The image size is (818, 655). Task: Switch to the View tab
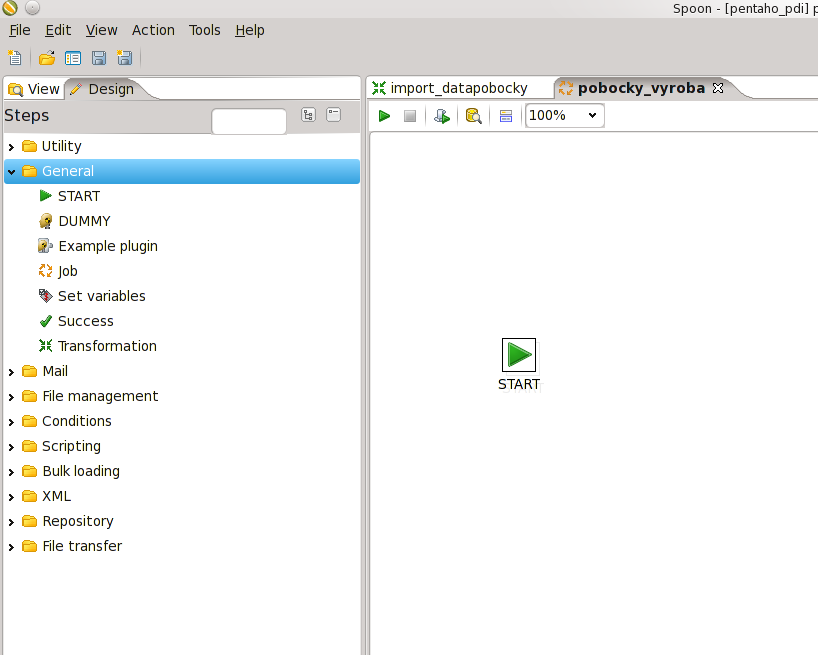pos(35,89)
